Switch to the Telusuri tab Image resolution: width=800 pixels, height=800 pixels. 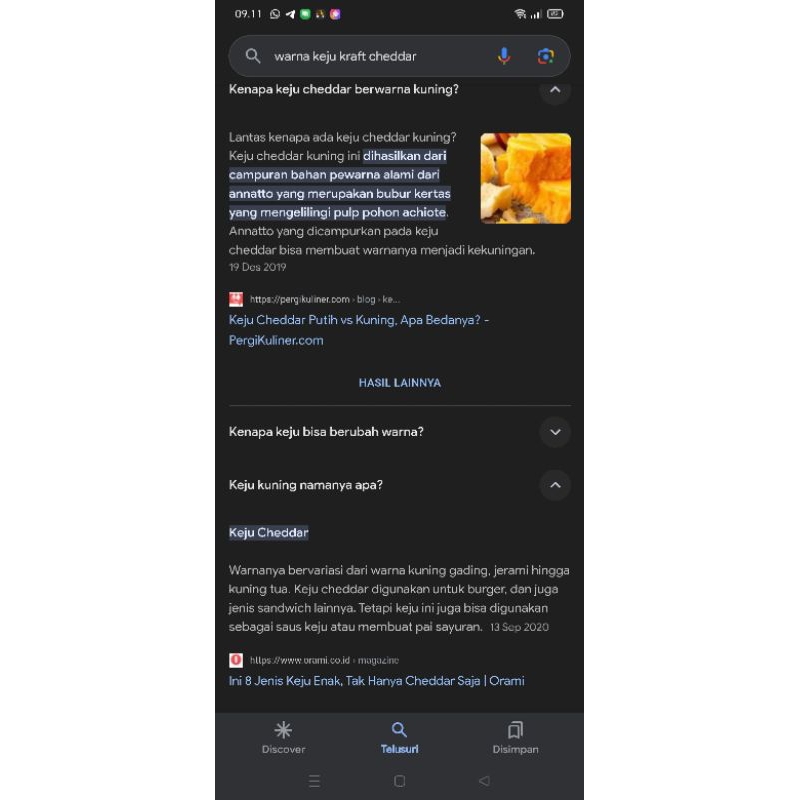(399, 738)
